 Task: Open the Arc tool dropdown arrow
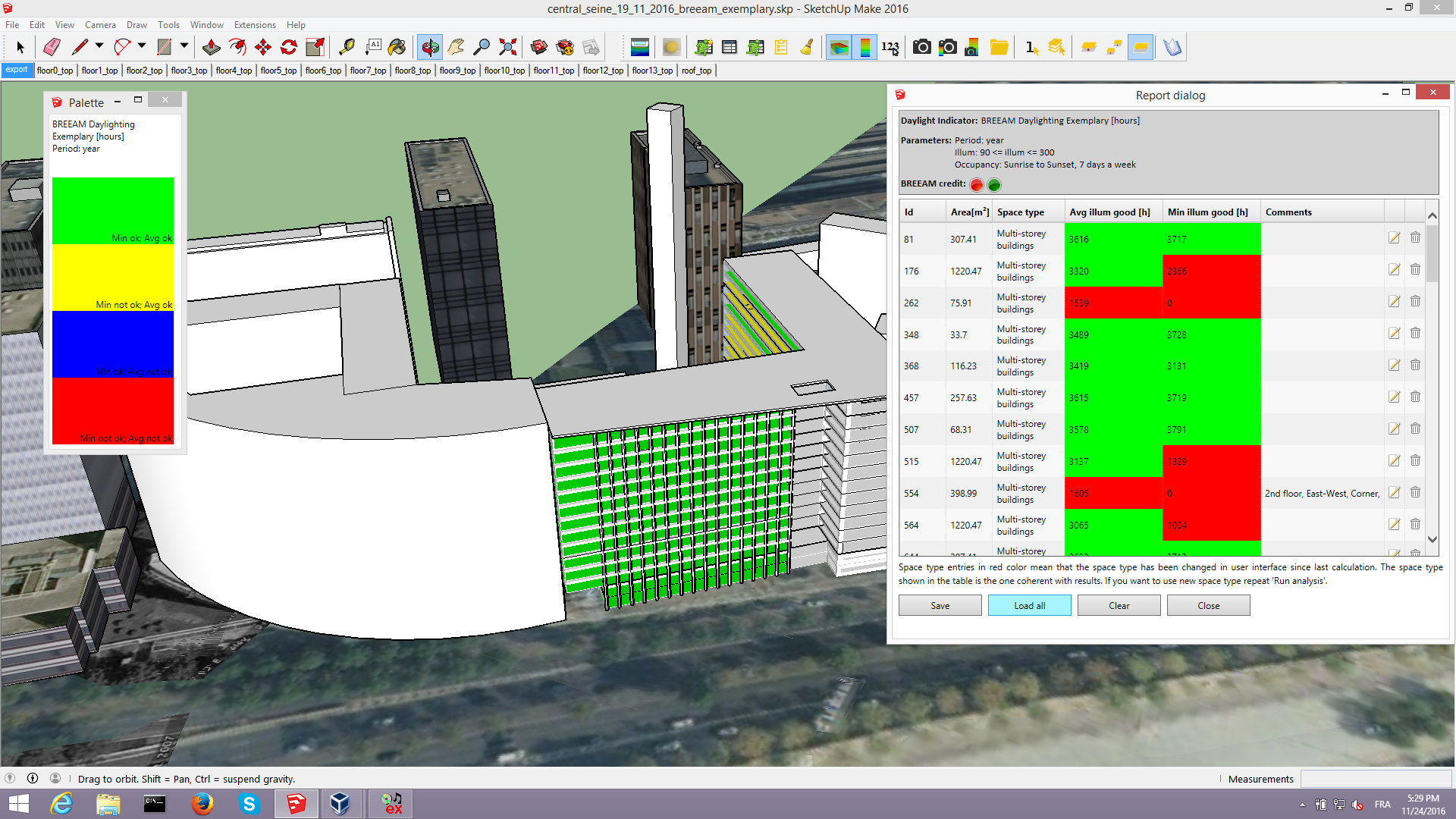click(x=142, y=46)
